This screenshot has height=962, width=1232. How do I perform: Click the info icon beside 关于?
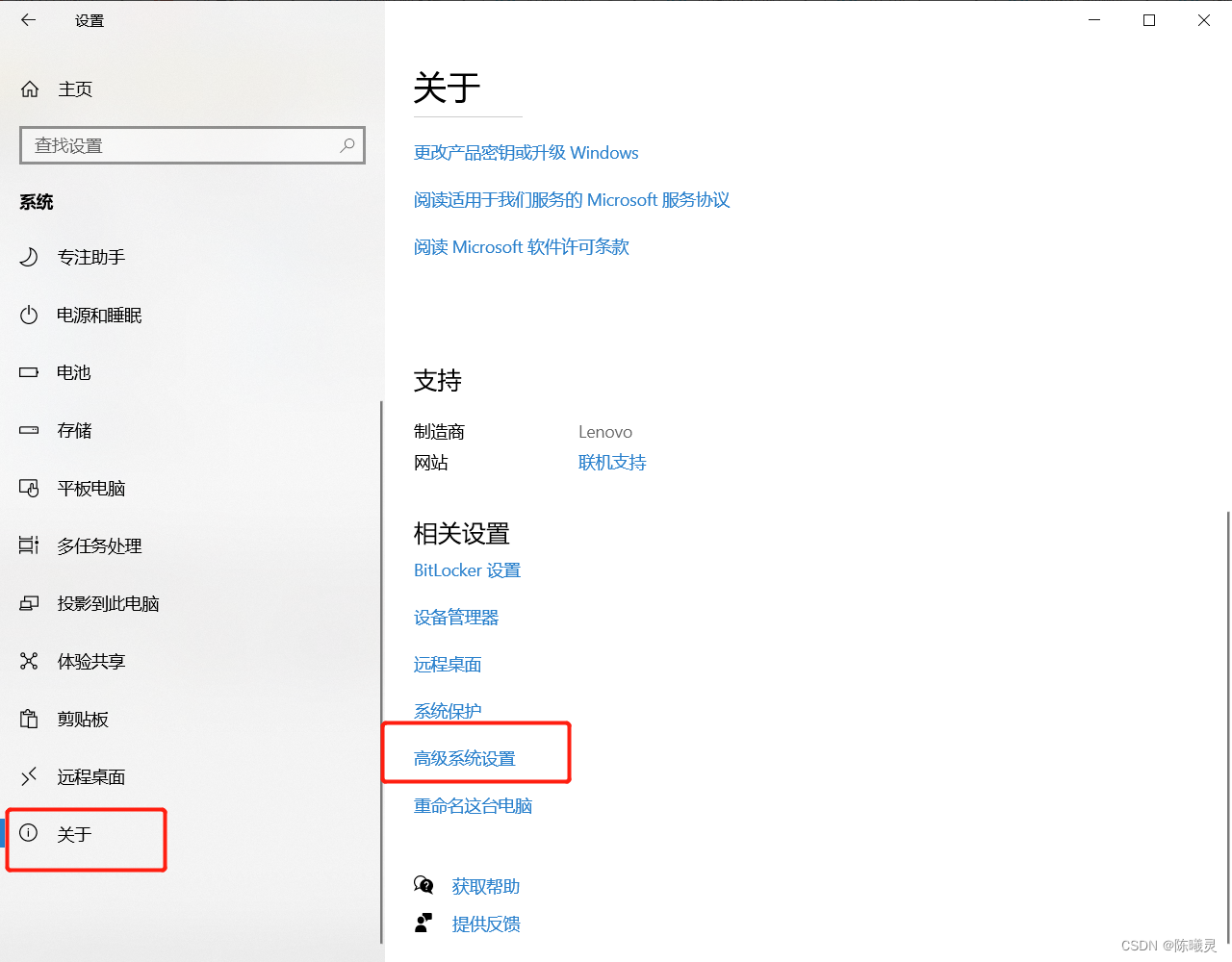point(29,833)
